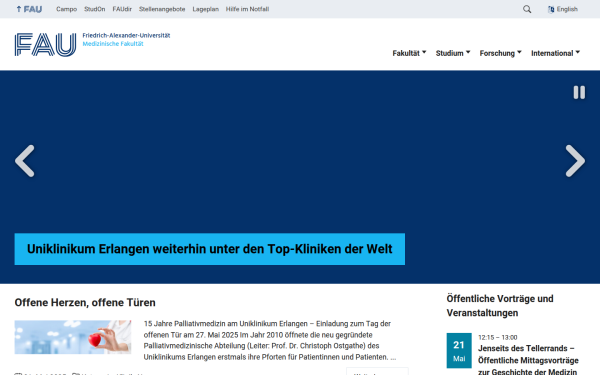Click Öffentliche Vorträge und Veranstaltungen heading
The width and height of the screenshot is (600, 375).
click(x=500, y=306)
